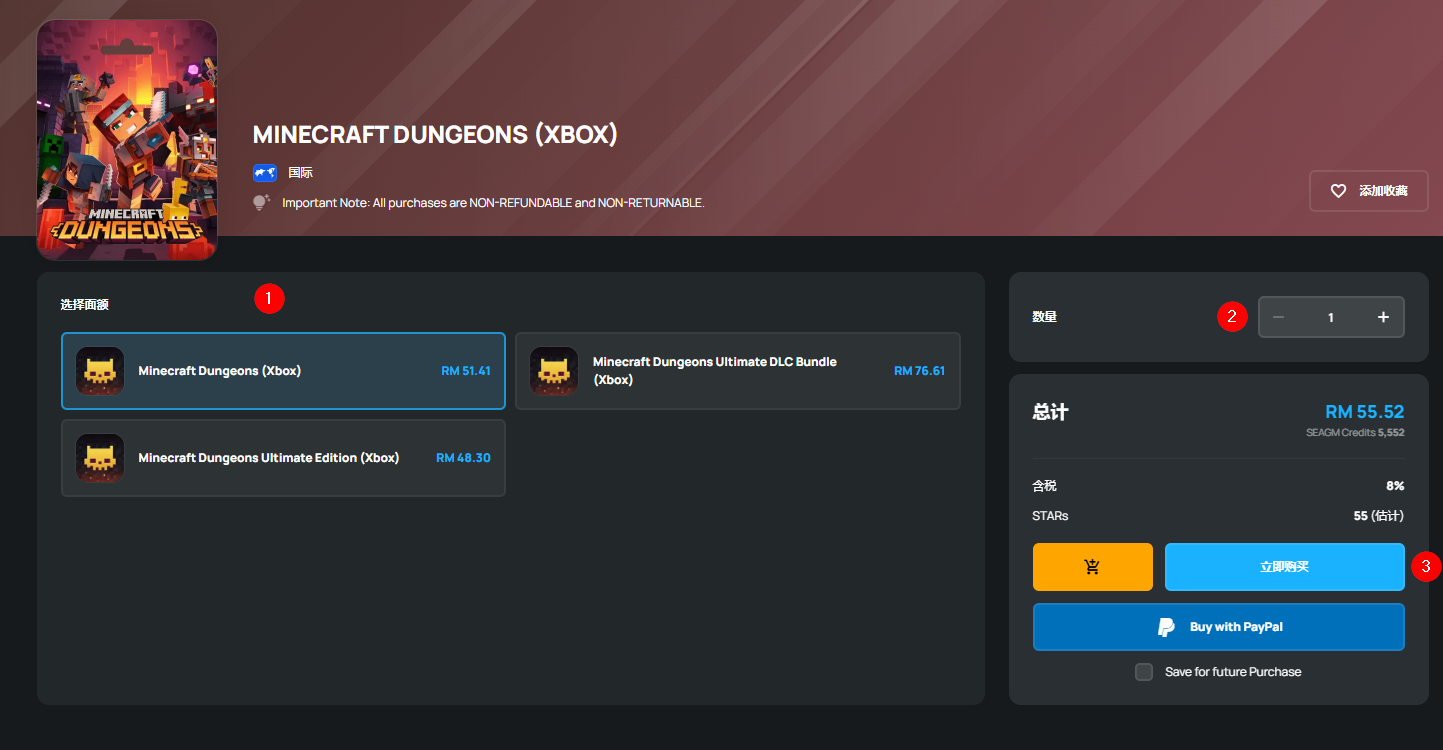Click the quantity number field showing 1

point(1331,317)
